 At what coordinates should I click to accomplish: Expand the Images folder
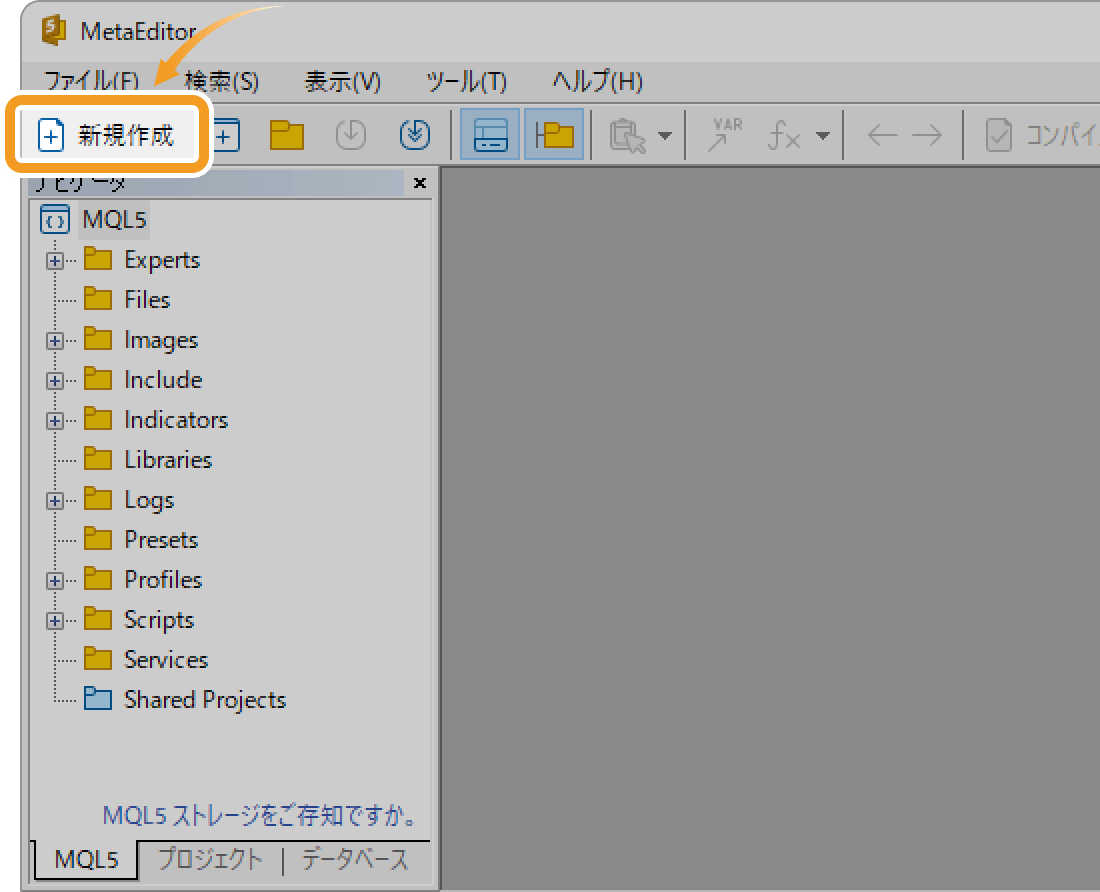(x=55, y=341)
